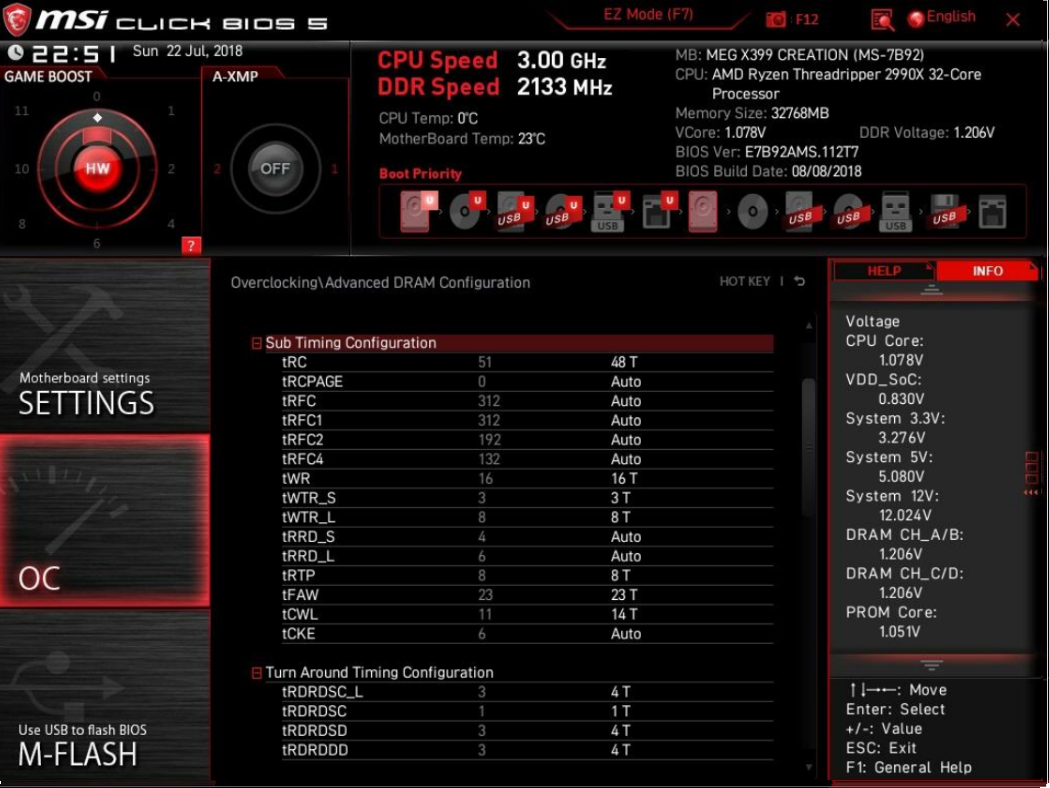Collapse the Turn Around Timing Configuration section

pos(256,673)
